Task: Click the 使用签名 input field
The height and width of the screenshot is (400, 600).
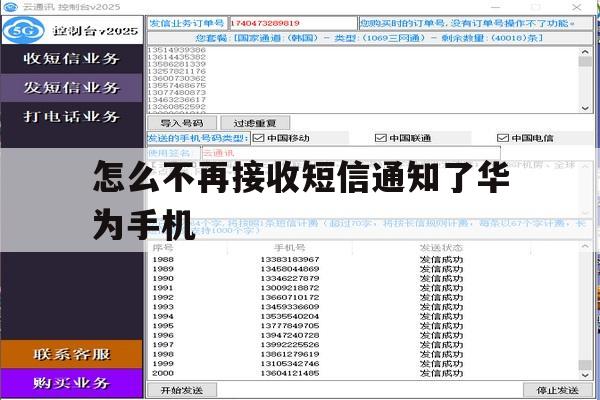Action: (351, 153)
